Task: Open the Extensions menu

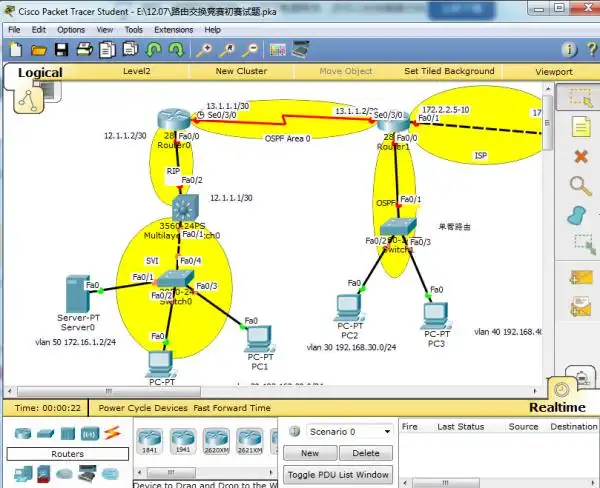Action: (x=173, y=30)
